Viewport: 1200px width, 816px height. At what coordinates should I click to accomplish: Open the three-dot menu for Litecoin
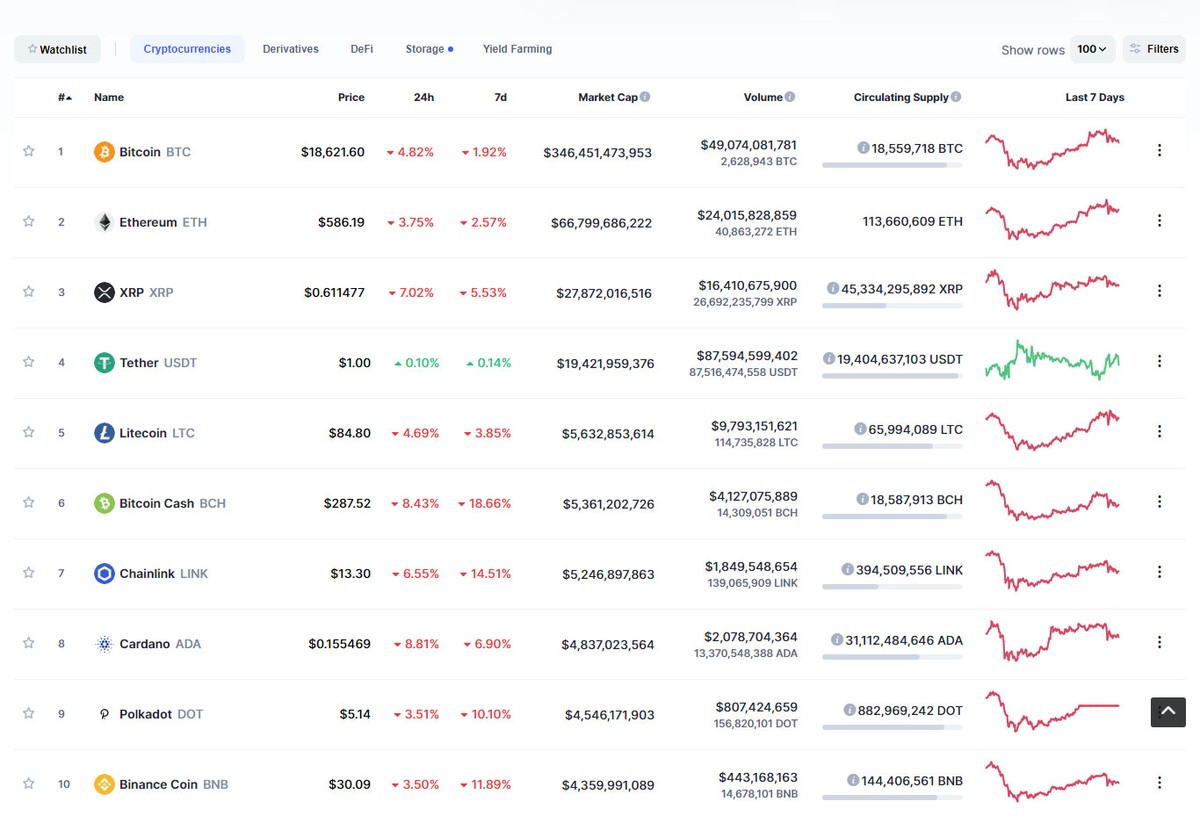tap(1160, 432)
